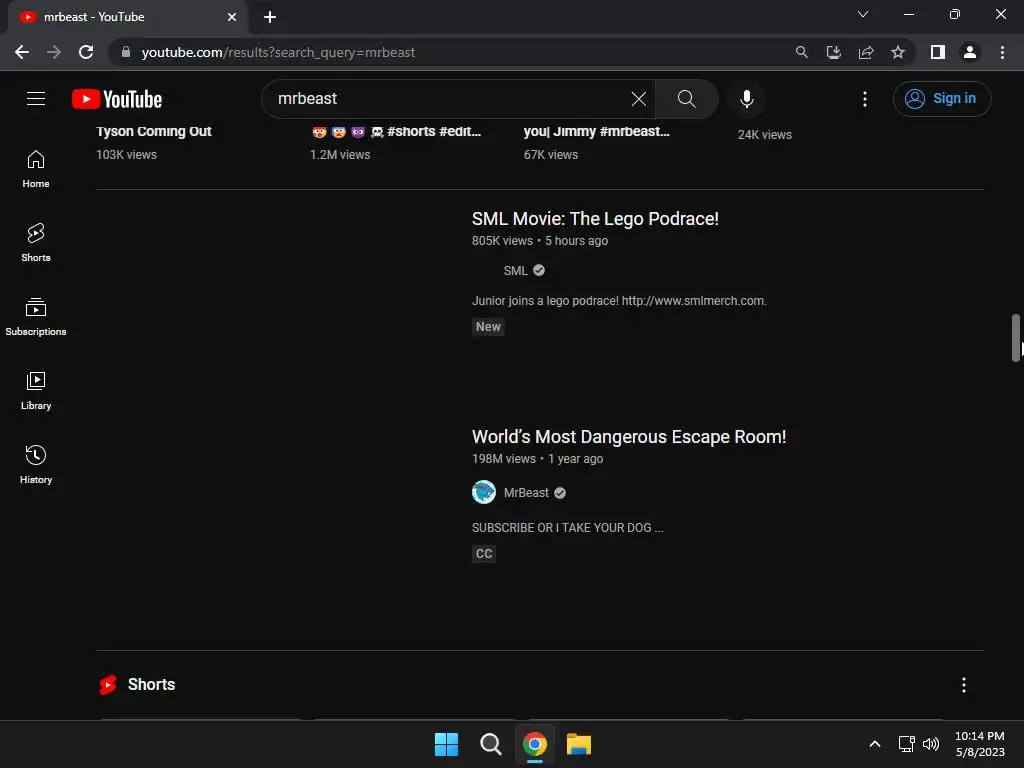
Task: Open the Chrome profile menu
Action: (970, 52)
